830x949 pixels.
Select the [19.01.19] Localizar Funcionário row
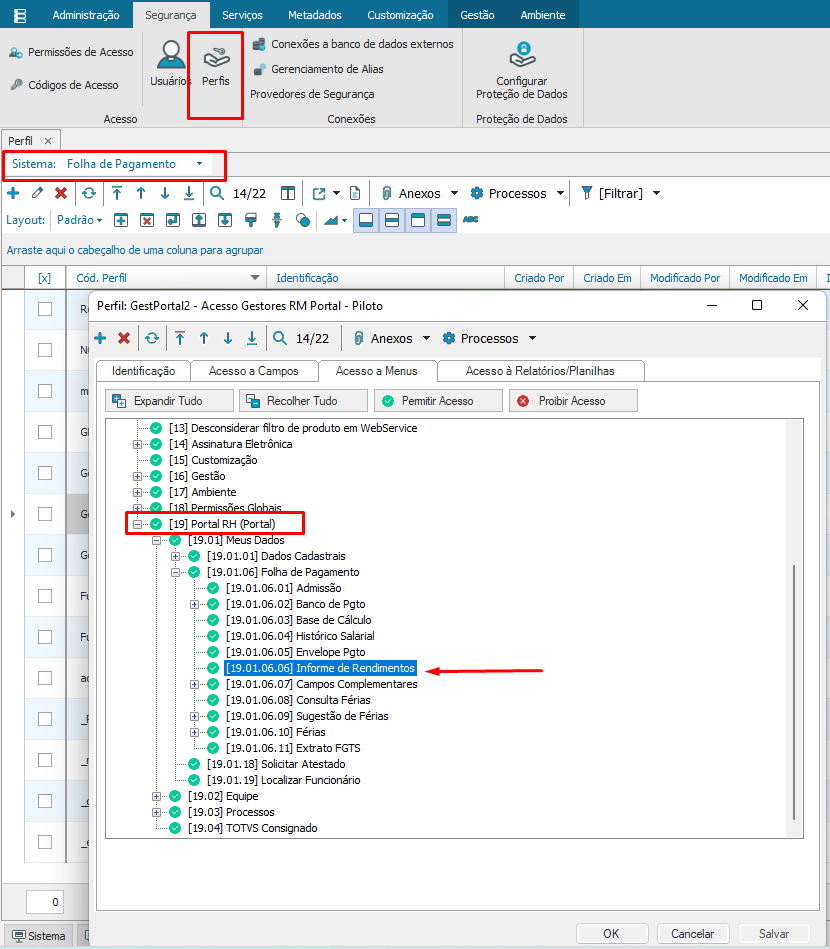click(283, 780)
